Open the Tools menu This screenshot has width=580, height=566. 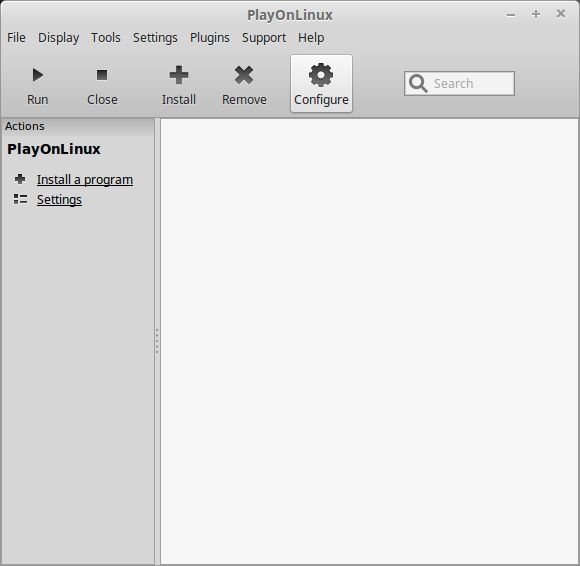(106, 38)
